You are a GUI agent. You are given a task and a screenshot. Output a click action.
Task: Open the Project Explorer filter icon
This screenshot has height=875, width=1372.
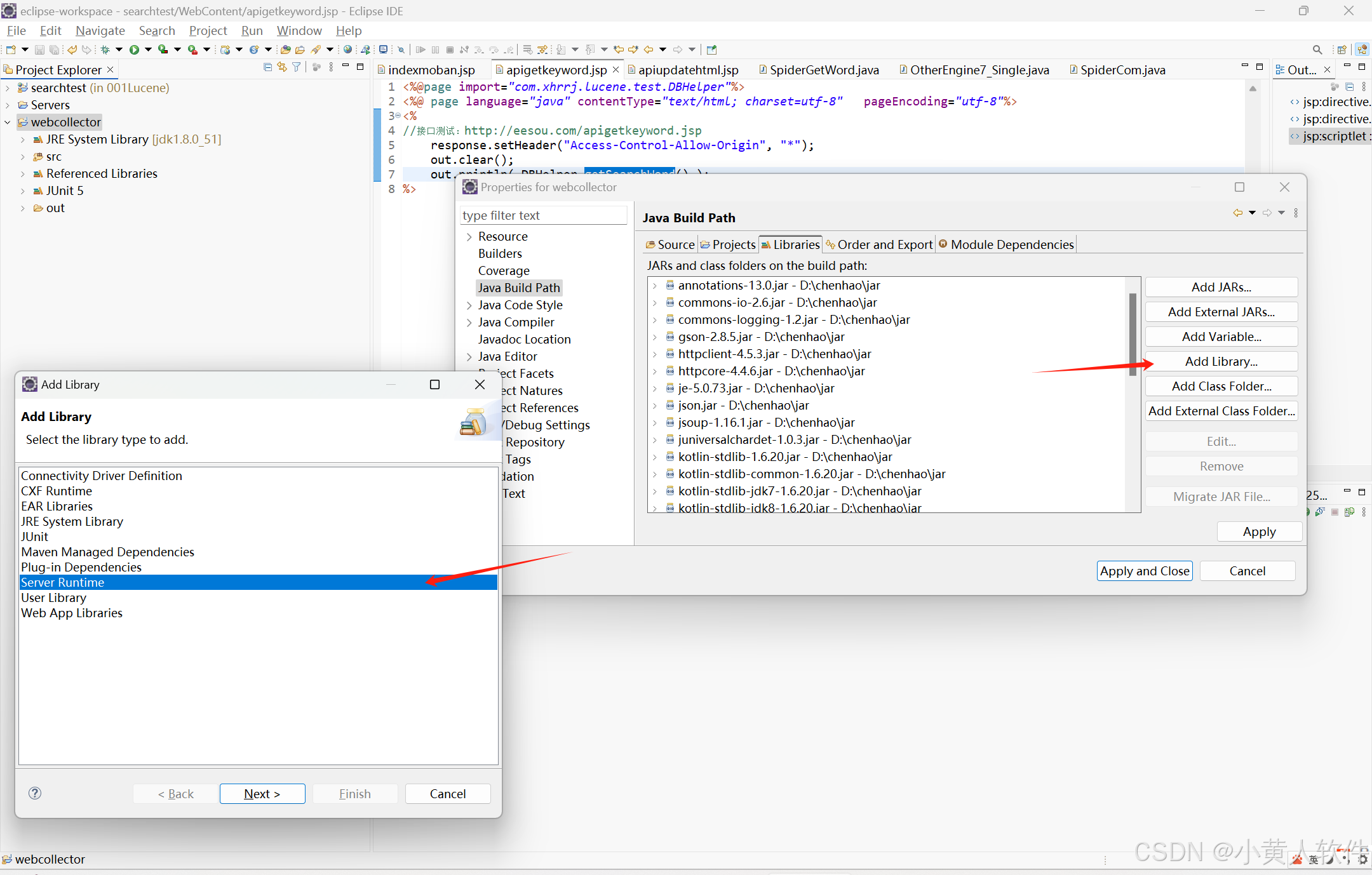click(297, 67)
